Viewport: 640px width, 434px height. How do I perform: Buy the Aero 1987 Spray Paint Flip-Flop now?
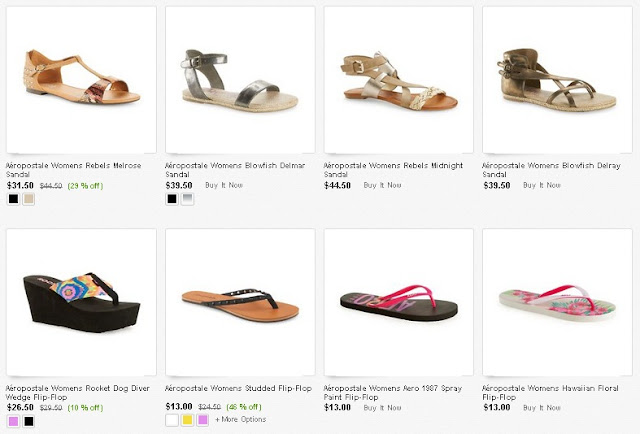coord(383,407)
